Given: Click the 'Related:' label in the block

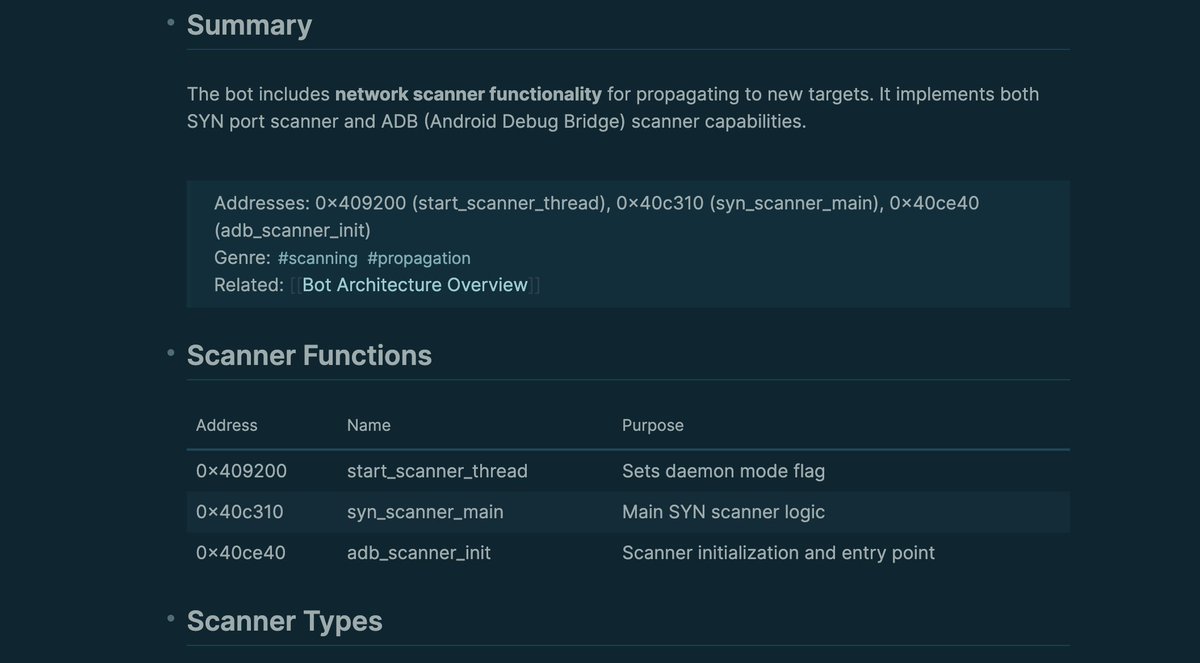Looking at the screenshot, I should 249,285.
